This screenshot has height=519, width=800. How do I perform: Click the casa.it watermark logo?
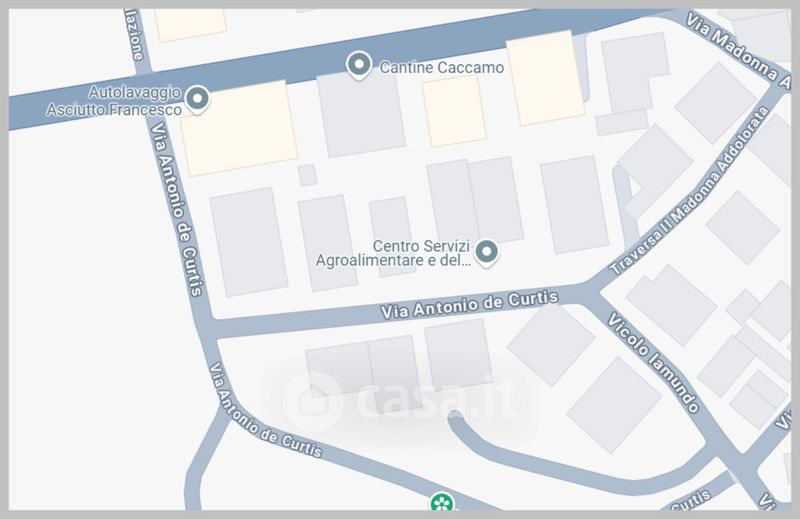(399, 399)
